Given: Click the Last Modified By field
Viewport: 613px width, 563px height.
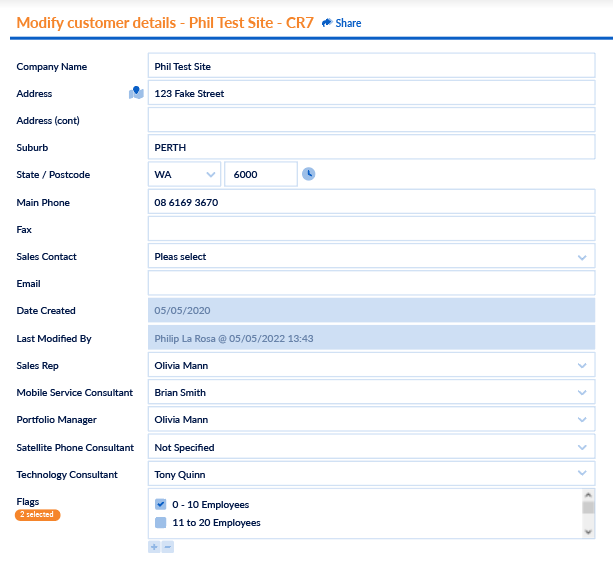Looking at the screenshot, I should [371, 338].
